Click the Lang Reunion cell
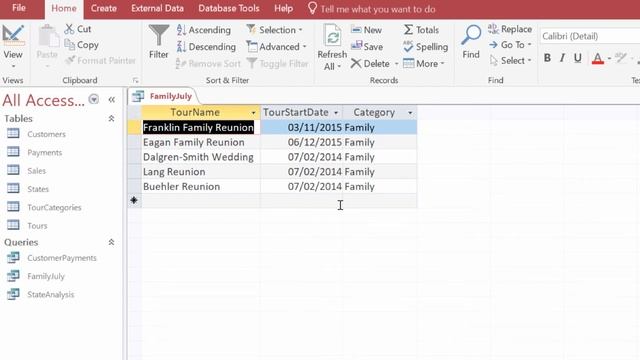This screenshot has width=640, height=360. click(201, 172)
